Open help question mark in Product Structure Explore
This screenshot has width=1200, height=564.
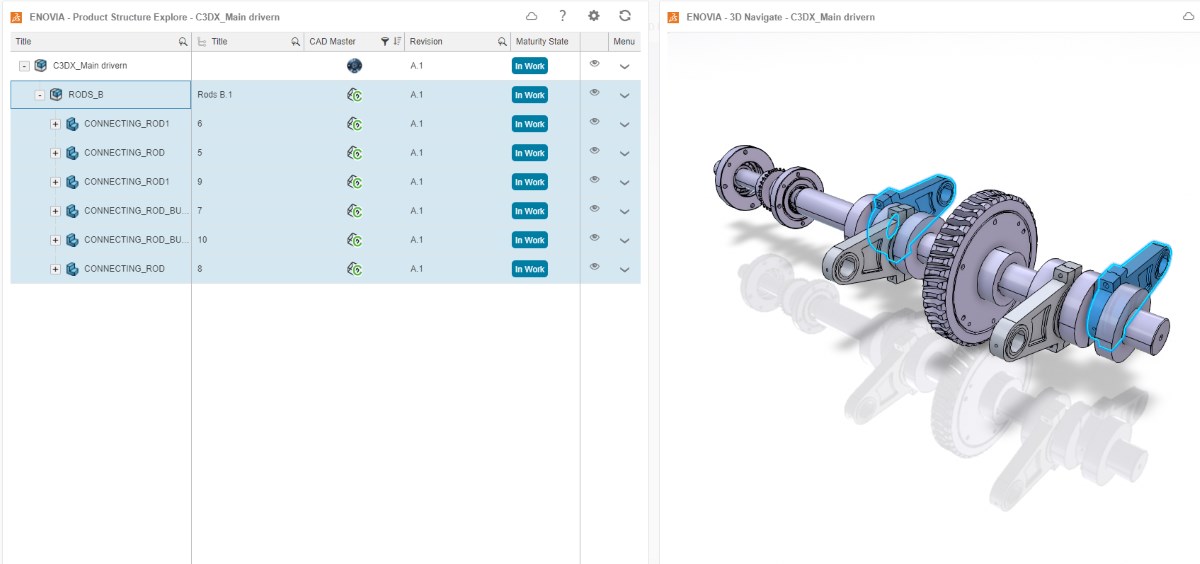point(563,16)
